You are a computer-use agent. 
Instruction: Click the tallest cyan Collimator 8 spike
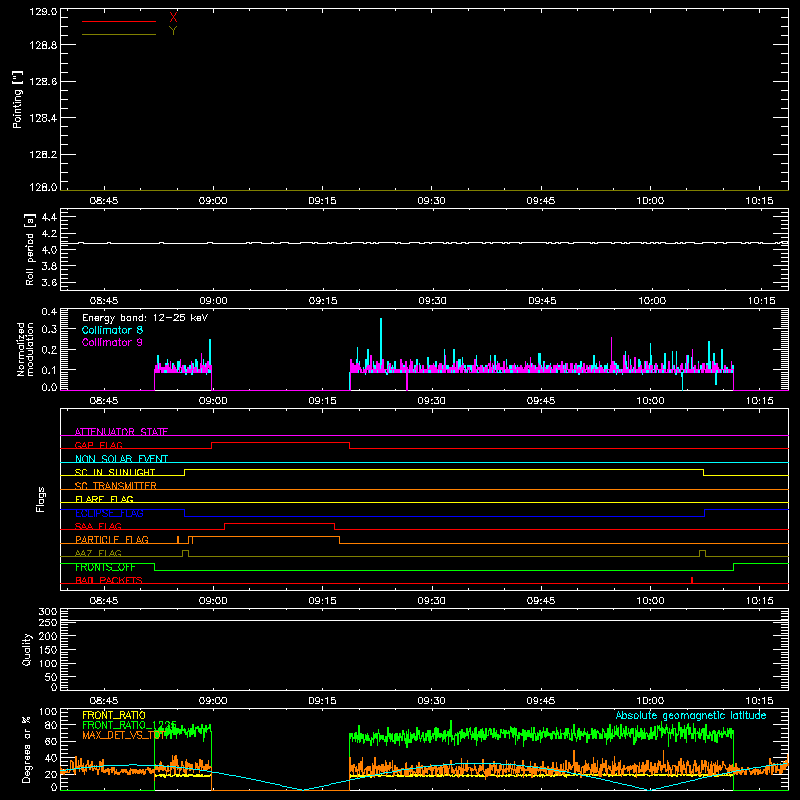381,342
